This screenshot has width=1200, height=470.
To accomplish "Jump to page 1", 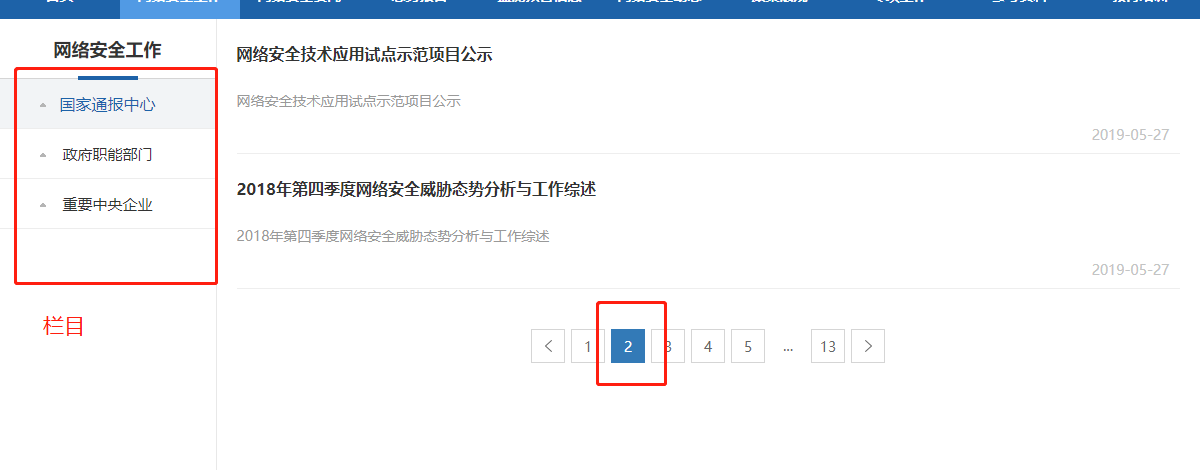I will [588, 346].
